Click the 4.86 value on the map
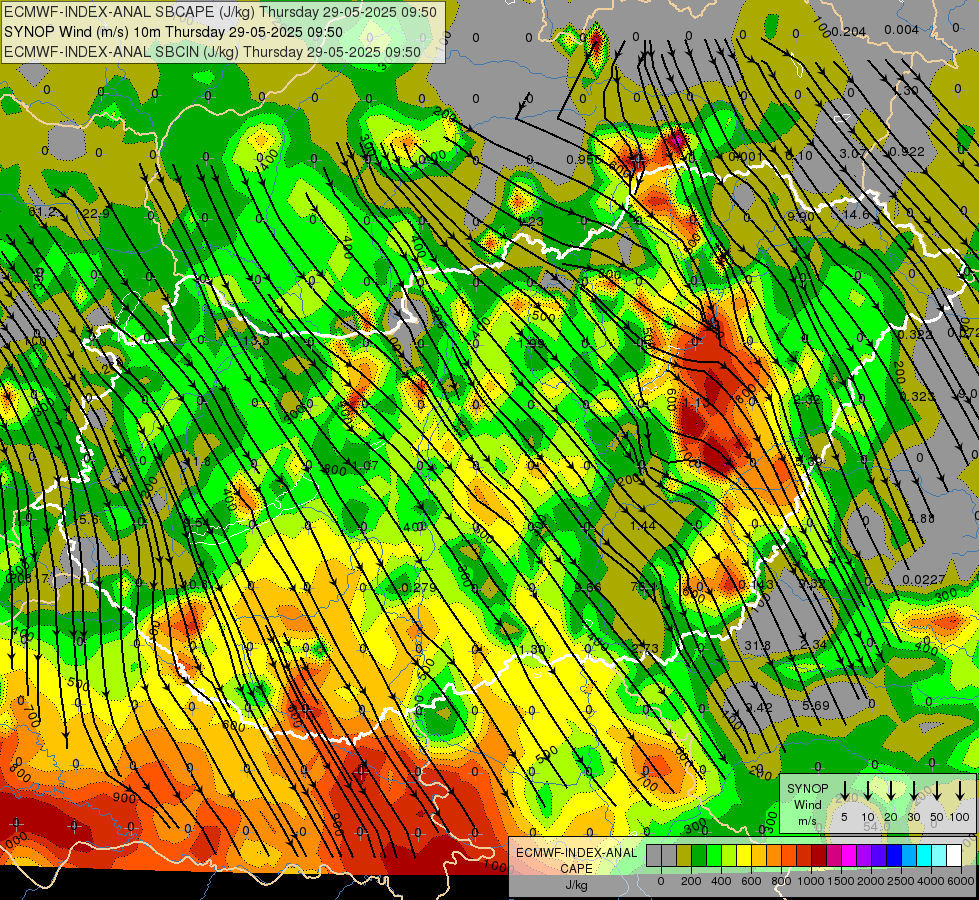The height and width of the screenshot is (900, 979). point(922,518)
